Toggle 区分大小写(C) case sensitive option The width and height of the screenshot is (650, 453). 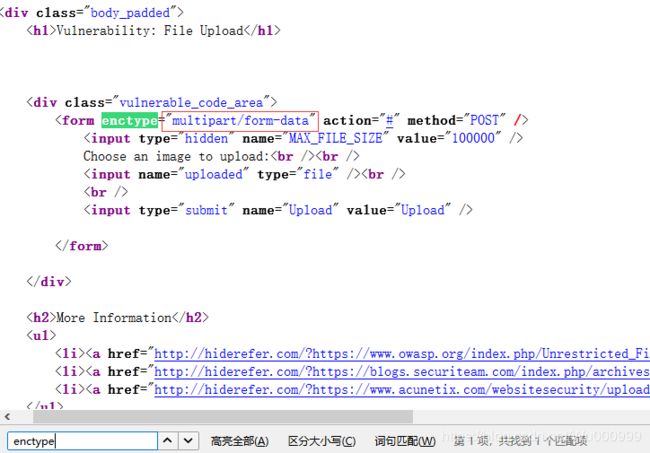[322, 441]
